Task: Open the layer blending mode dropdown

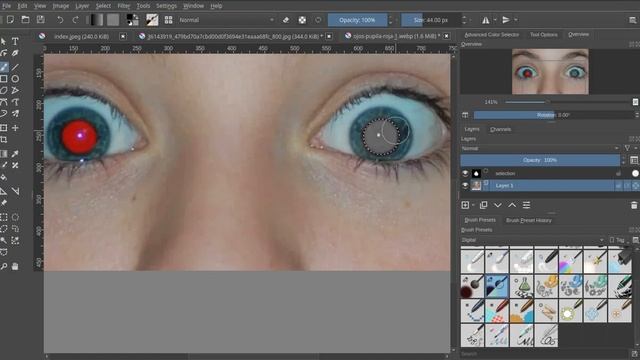Action: (540, 148)
